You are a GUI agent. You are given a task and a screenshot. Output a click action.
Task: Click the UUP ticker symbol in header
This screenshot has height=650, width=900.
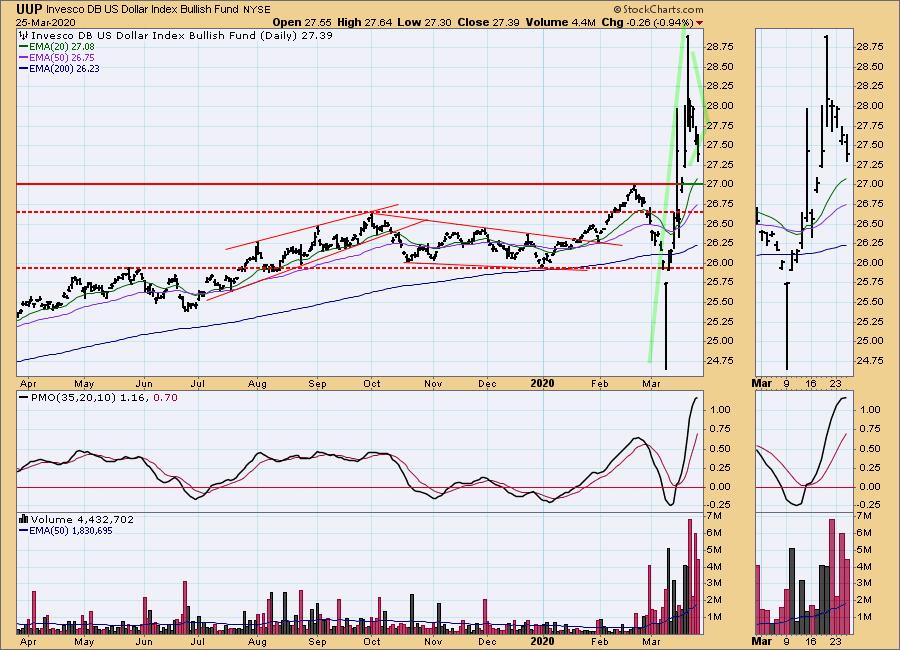[x=29, y=9]
